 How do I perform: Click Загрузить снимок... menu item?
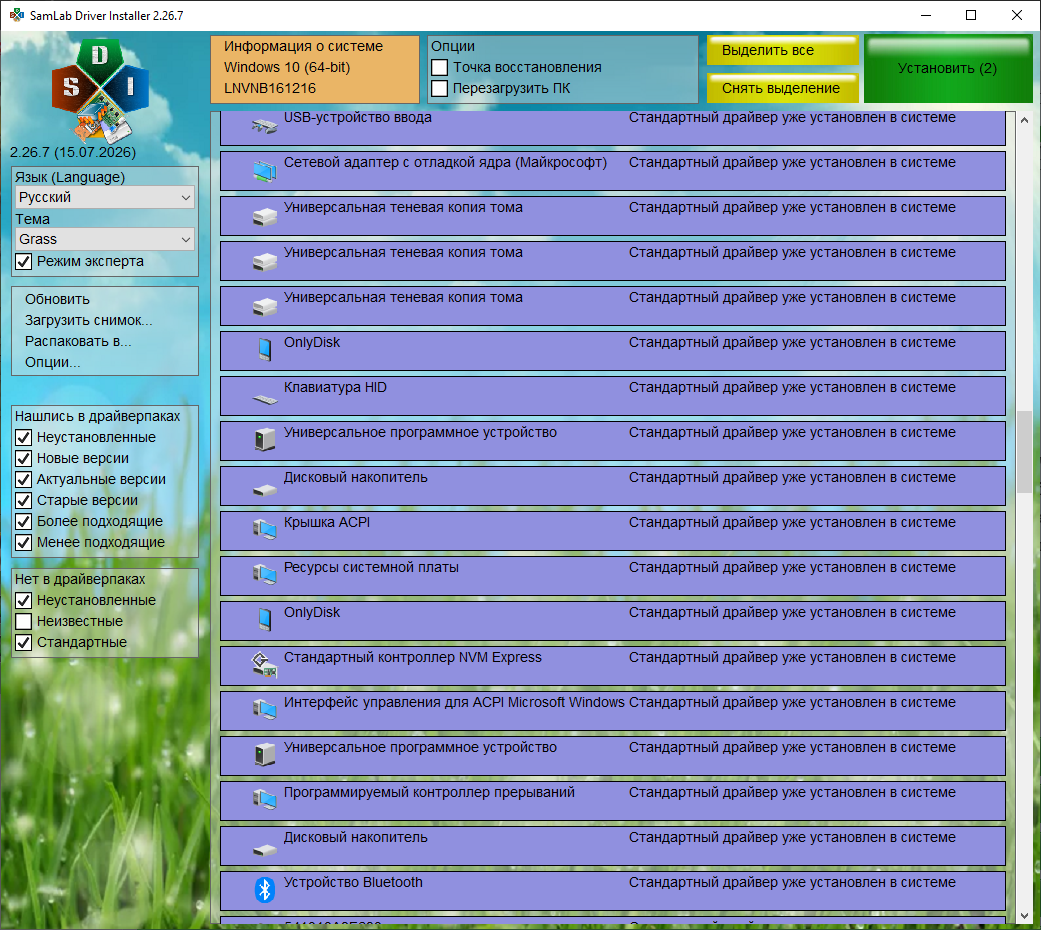[x=88, y=321]
